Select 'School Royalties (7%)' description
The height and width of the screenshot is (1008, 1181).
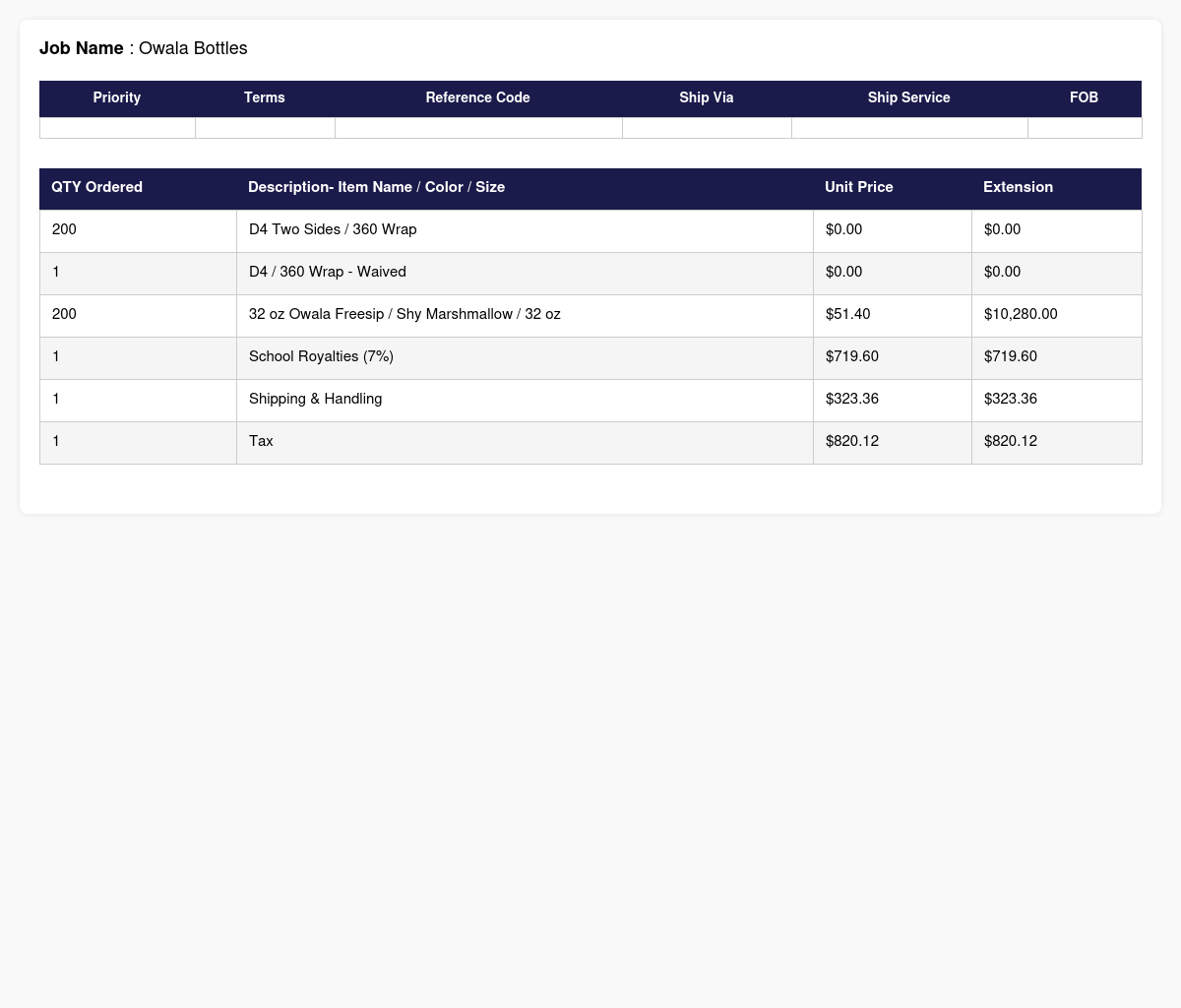tap(321, 356)
